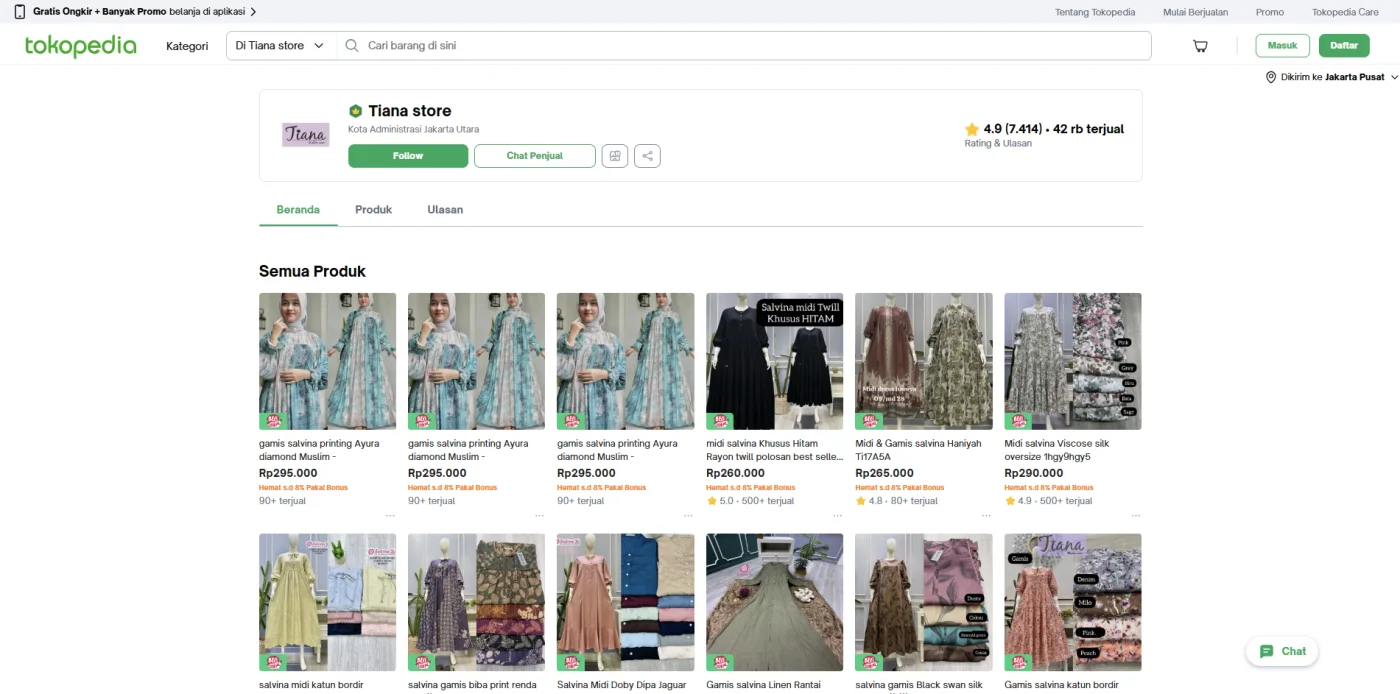Click the 4.9 · 500+ terjual rating
Viewport: 1400px width, 694px height.
1049,501
